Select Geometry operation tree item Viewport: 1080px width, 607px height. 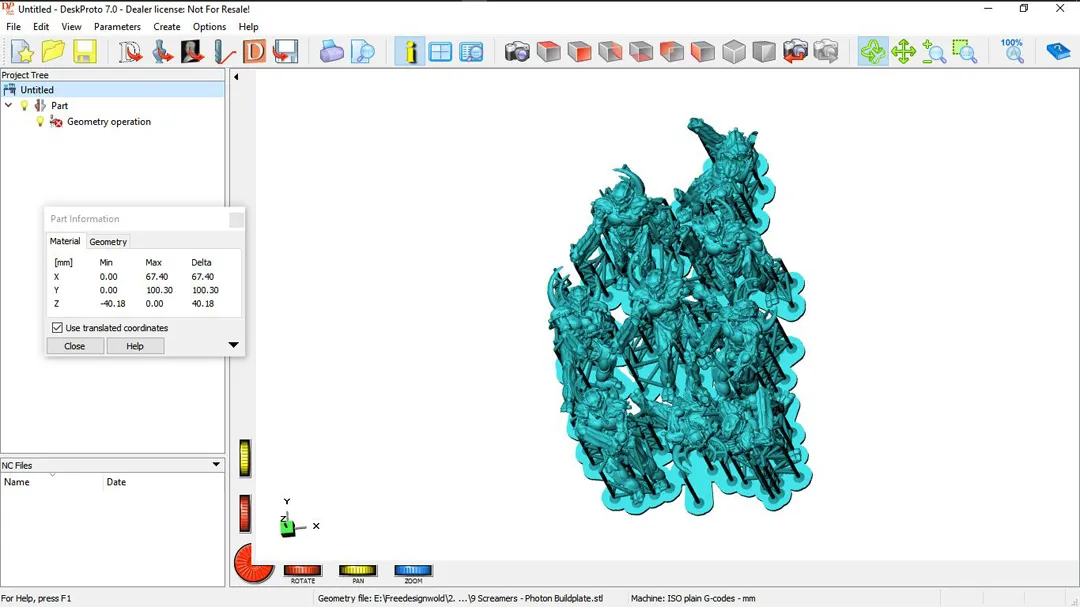109,122
